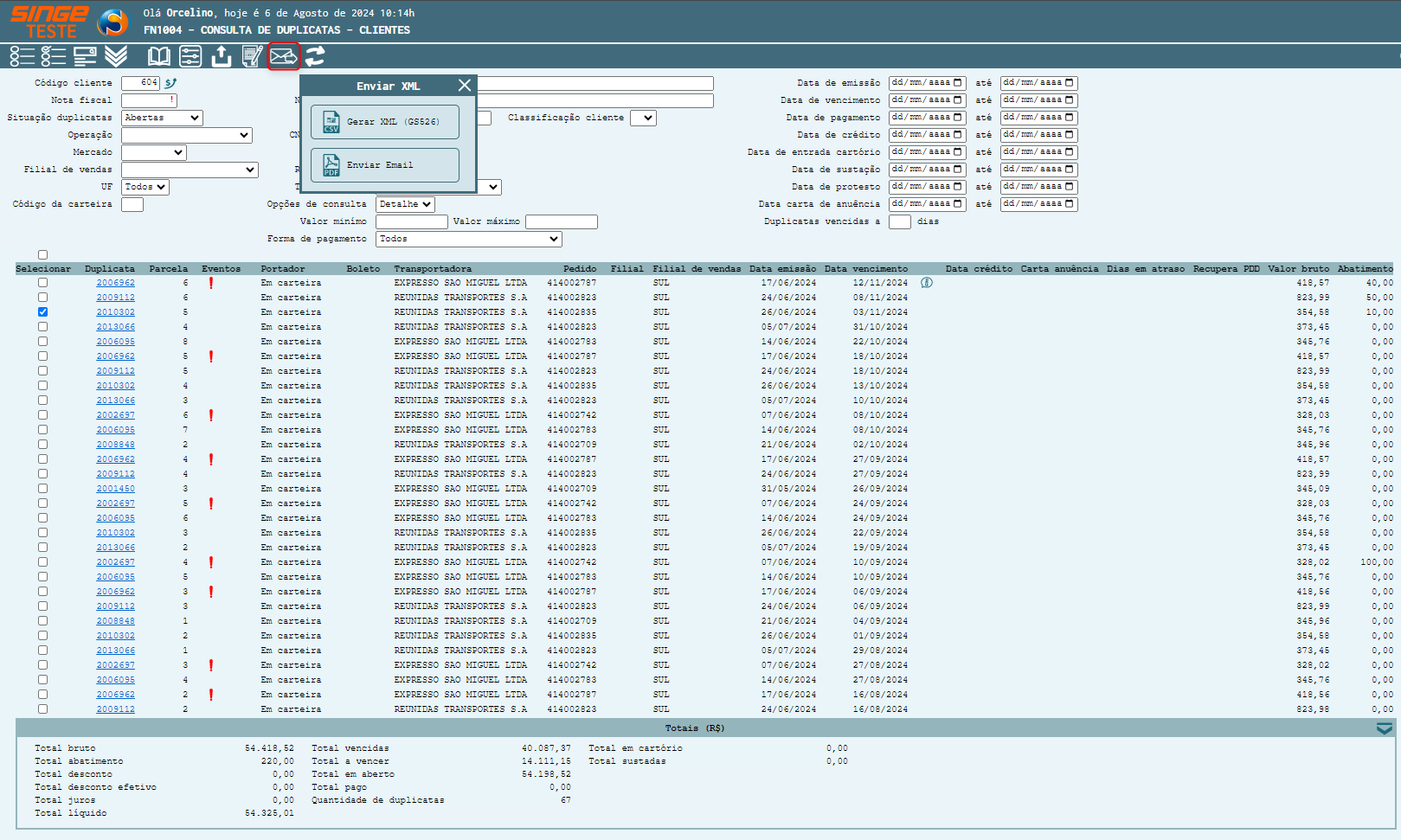Click red event alert on 2006962 parcela 6

coord(211,283)
